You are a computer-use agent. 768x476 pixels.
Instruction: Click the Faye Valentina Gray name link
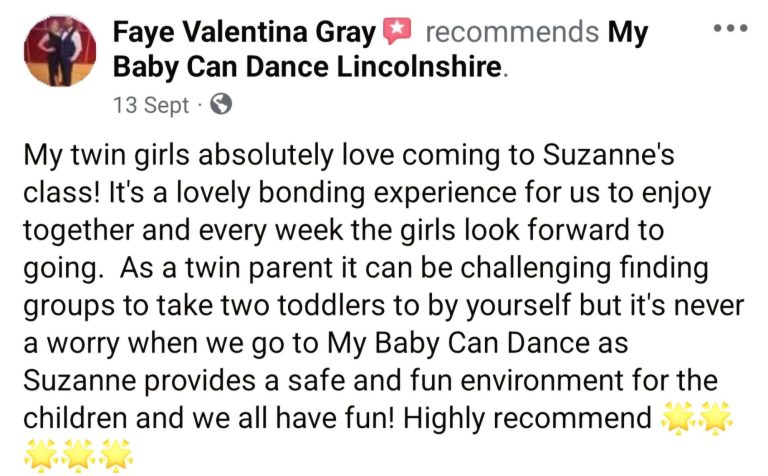[x=244, y=32]
